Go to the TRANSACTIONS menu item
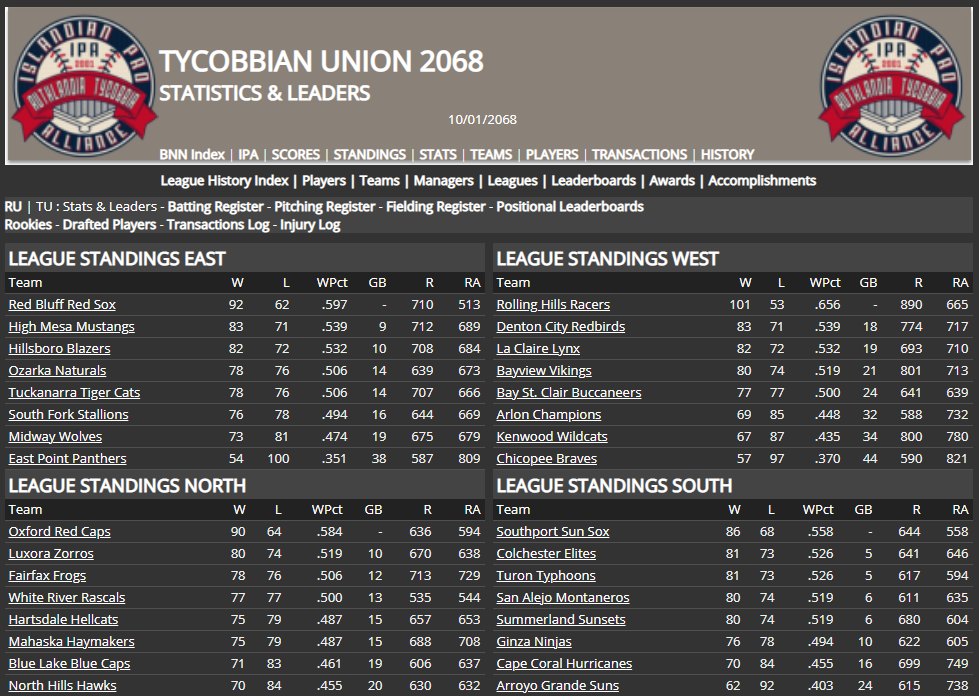Screen dimensions: 979x696 (639, 155)
